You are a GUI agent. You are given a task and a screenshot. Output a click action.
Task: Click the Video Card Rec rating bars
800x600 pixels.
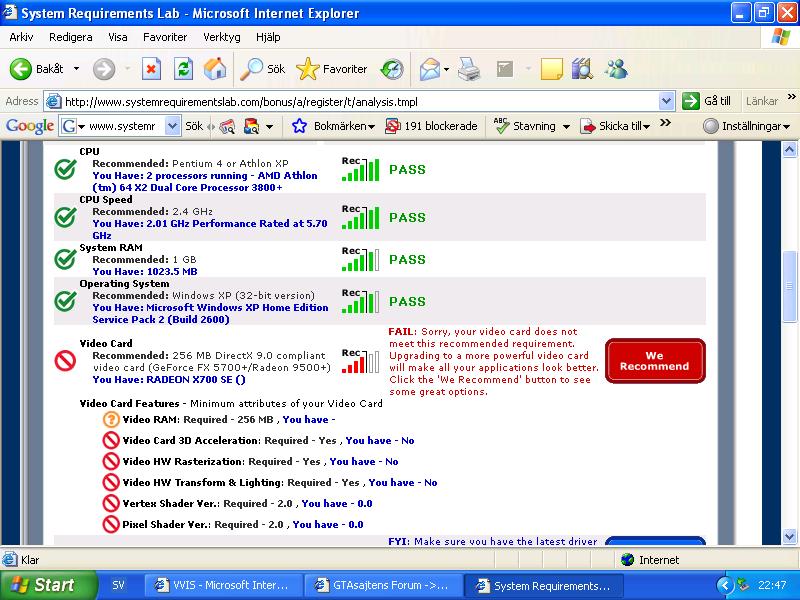tap(360, 361)
